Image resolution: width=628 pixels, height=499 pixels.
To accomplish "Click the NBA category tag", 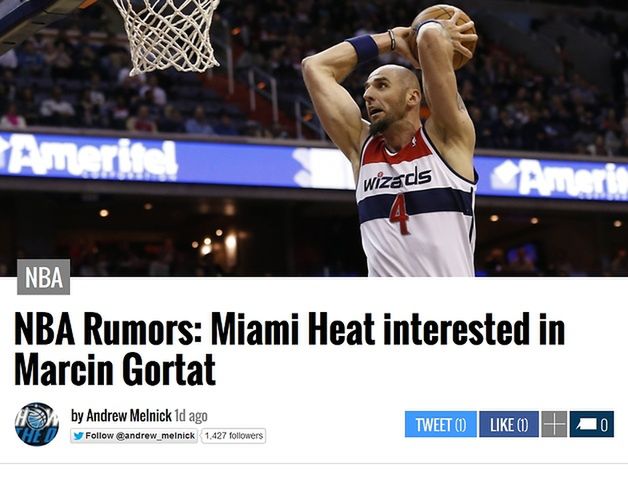I will point(44,277).
